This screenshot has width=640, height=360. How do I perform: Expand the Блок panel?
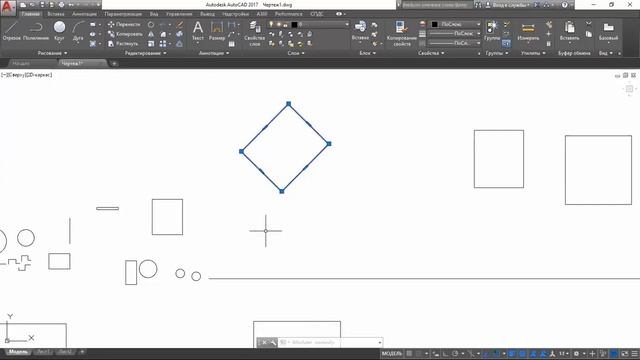pyautogui.click(x=367, y=53)
